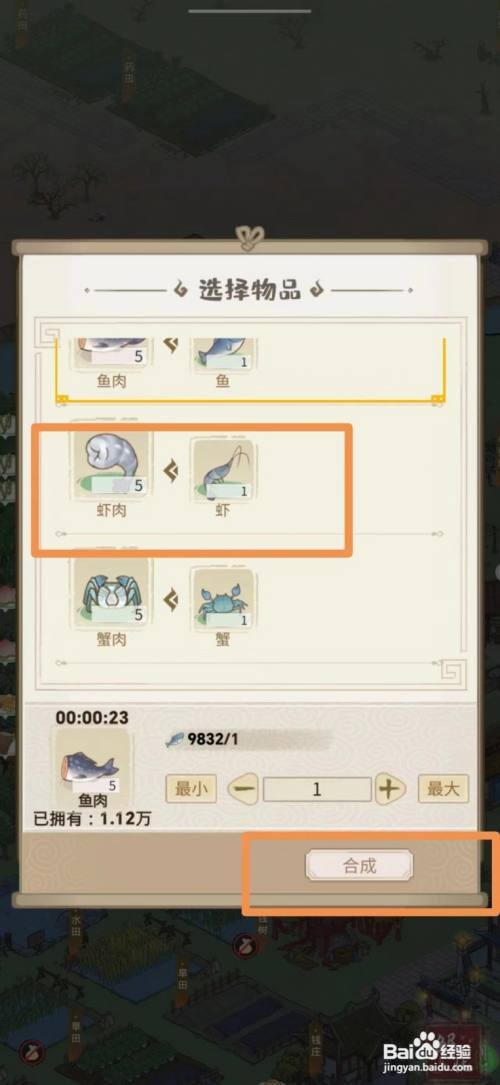Tap the arrow between 鱼肉 and 鱼
Image resolution: width=500 pixels, height=1085 pixels.
[170, 343]
